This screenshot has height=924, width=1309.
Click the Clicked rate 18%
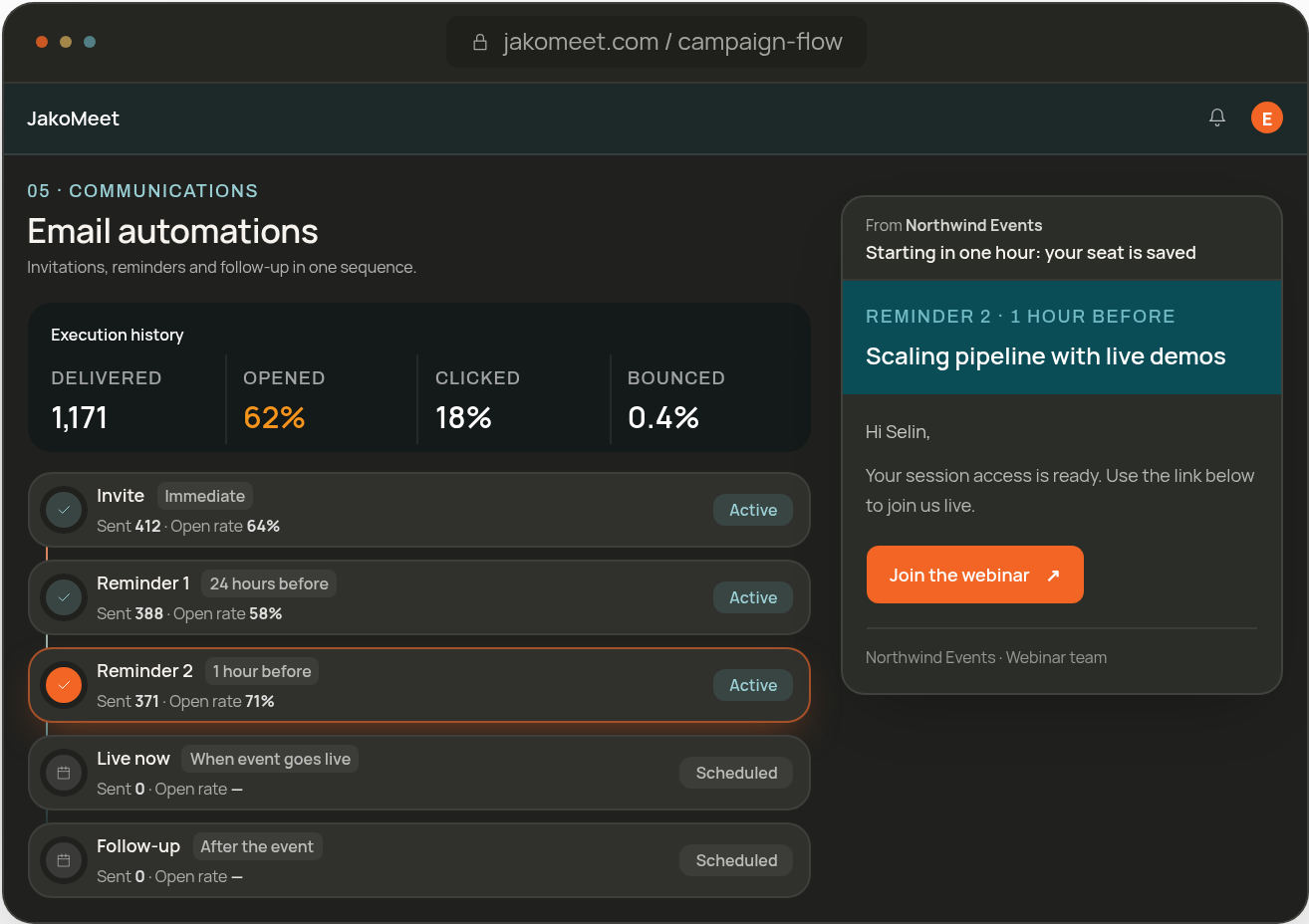pos(463,417)
